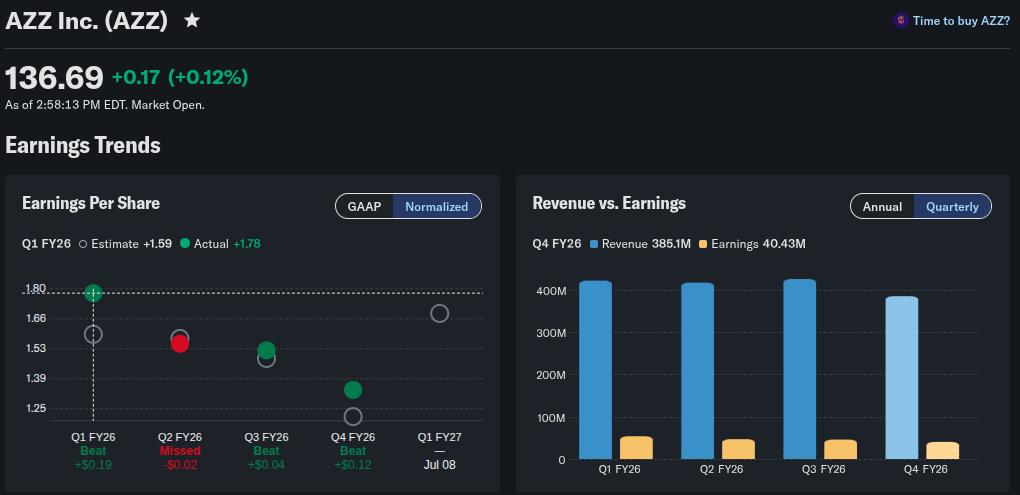Click the blue Revenue legend swatch

coord(593,244)
